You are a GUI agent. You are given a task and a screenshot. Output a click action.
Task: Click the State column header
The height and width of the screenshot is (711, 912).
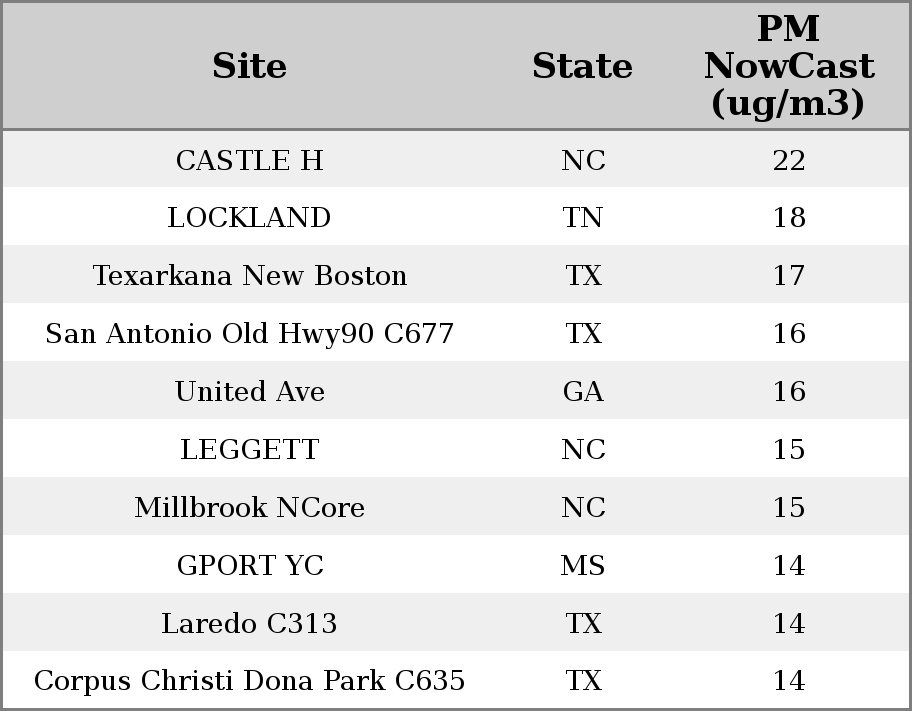(582, 66)
